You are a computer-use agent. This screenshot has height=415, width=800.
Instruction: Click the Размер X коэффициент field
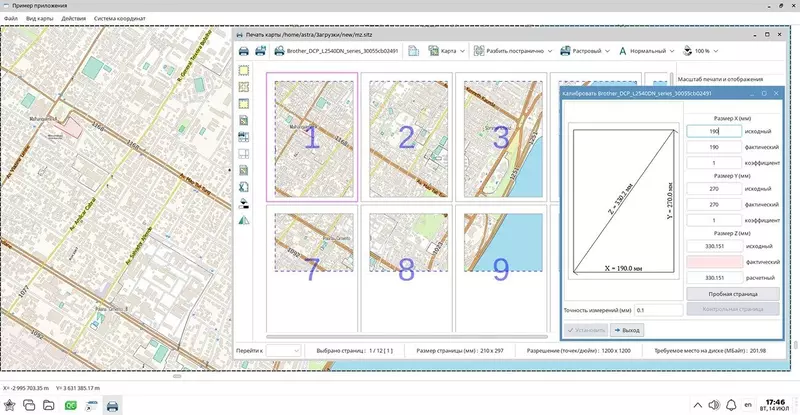tap(714, 163)
